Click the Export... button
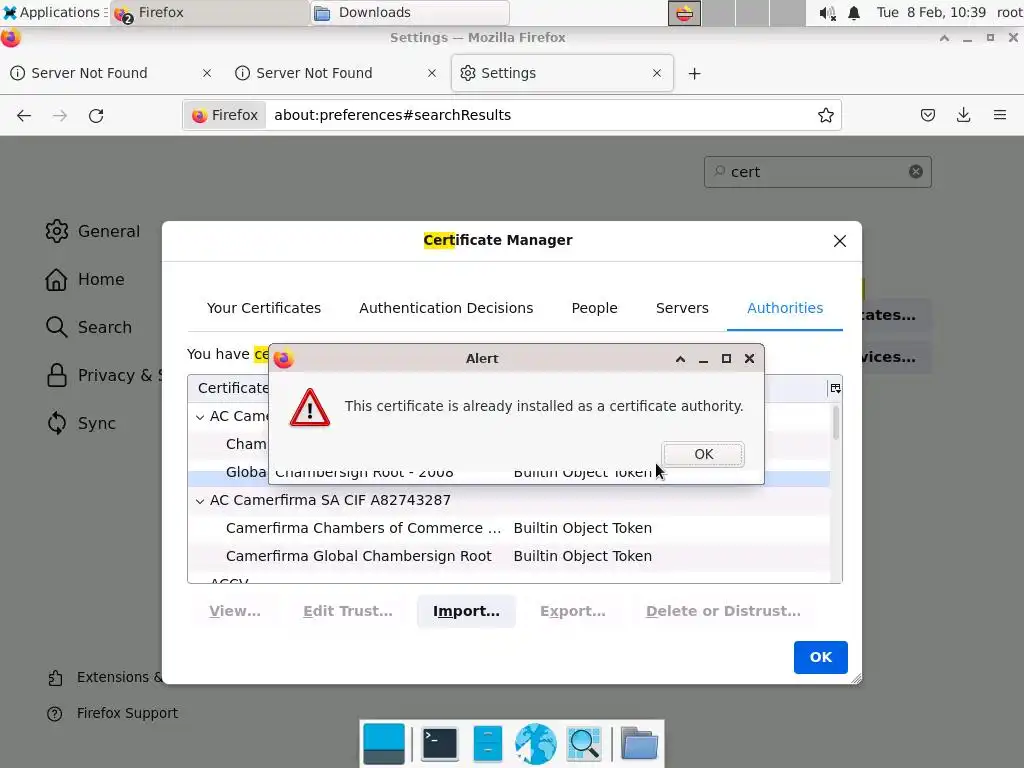Image resolution: width=1024 pixels, height=768 pixels. pos(573,611)
